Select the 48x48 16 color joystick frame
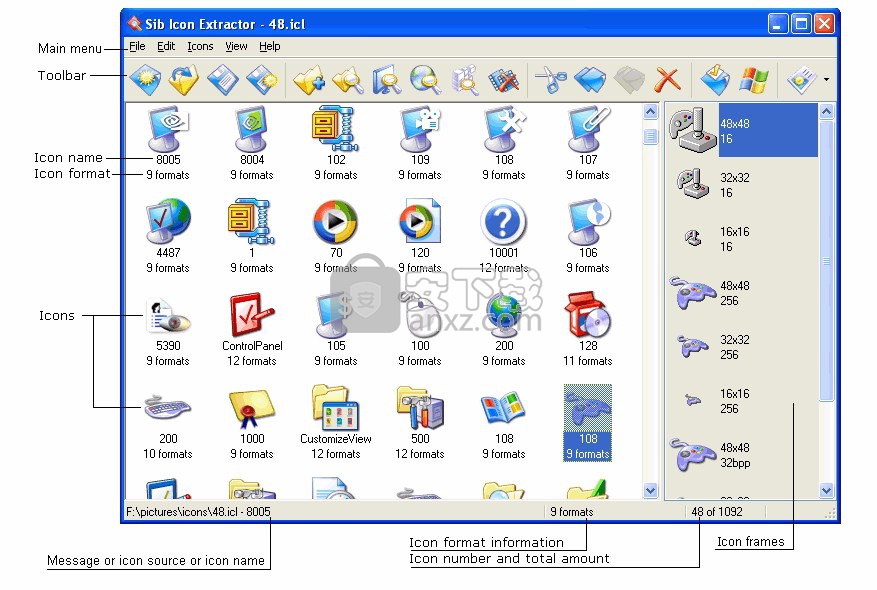 (x=742, y=130)
